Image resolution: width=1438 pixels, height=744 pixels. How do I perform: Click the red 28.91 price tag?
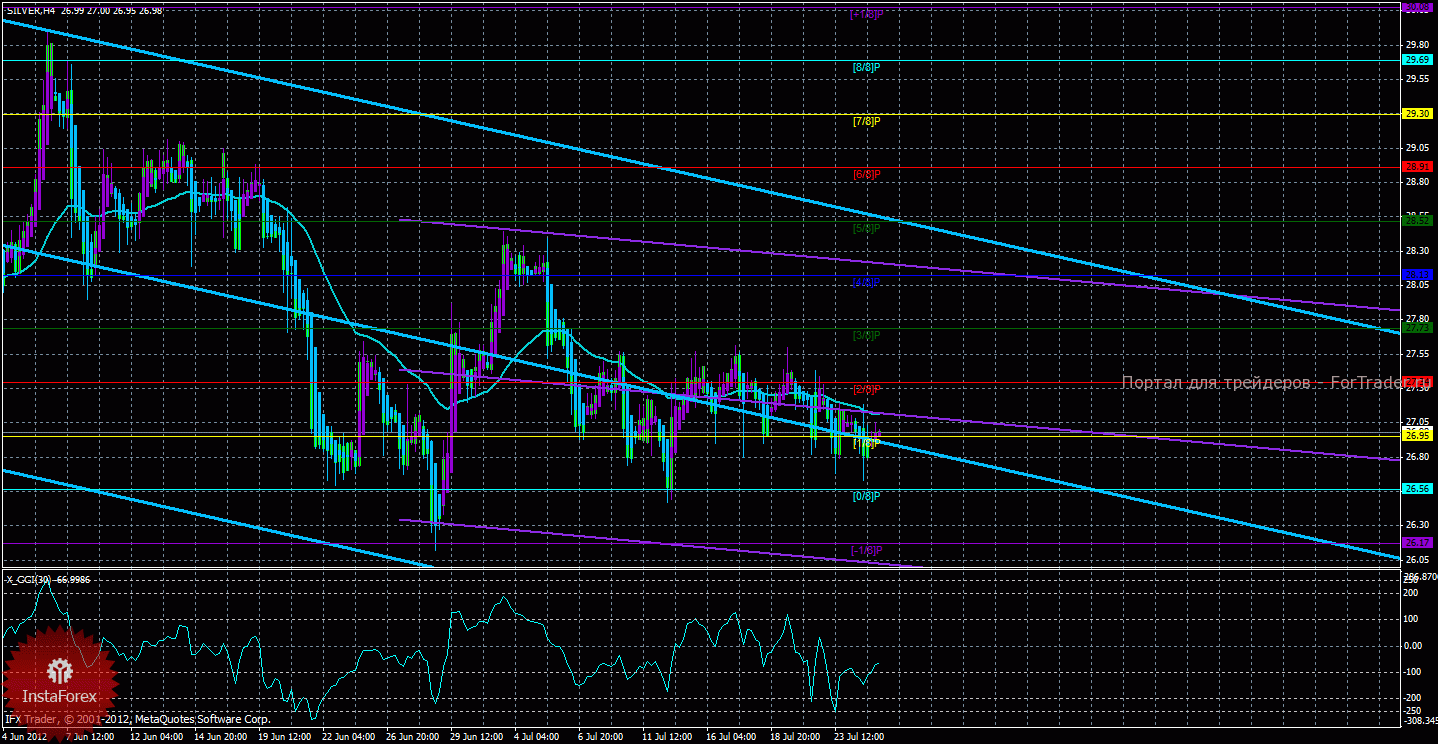pos(1418,167)
